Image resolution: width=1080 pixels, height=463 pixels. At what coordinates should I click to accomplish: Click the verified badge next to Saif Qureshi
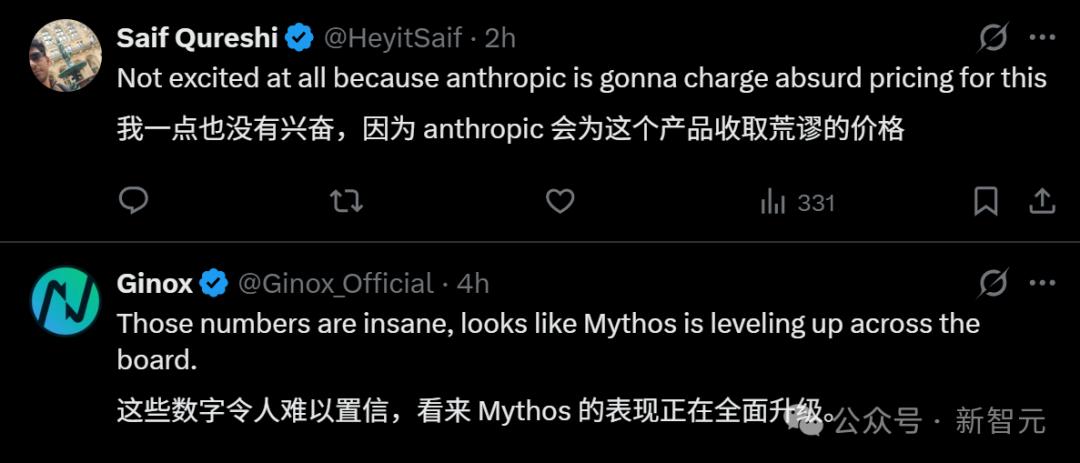coord(299,39)
